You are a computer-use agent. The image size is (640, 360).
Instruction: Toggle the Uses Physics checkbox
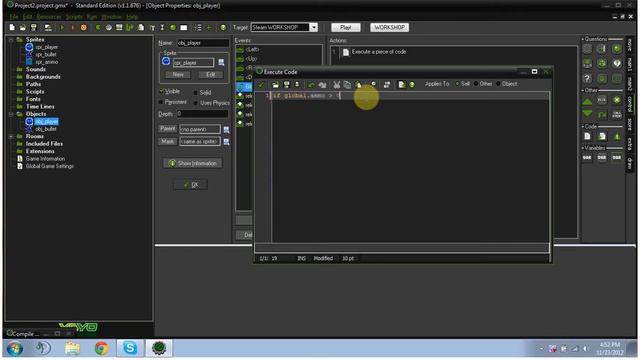196,103
